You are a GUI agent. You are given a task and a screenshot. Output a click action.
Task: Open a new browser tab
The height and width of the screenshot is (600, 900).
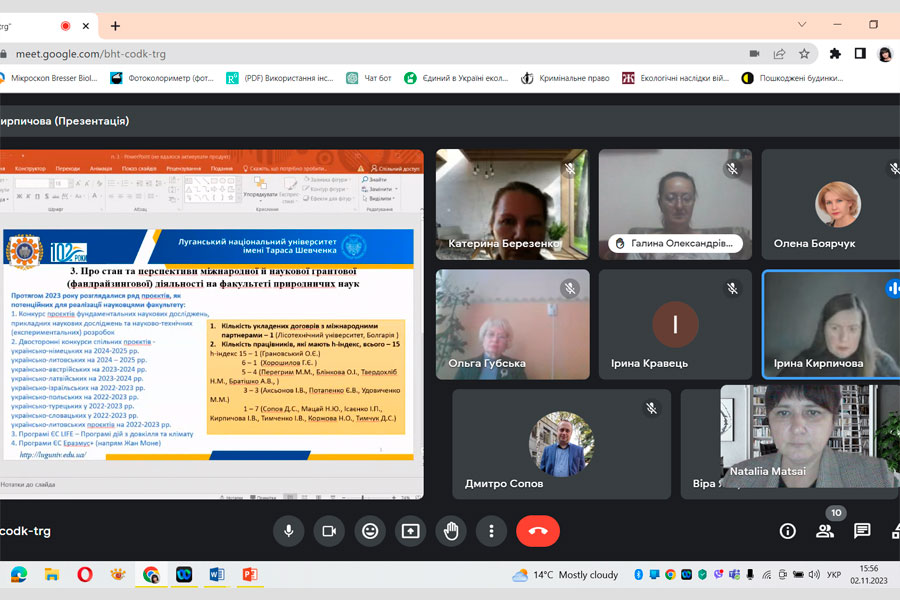(x=115, y=25)
